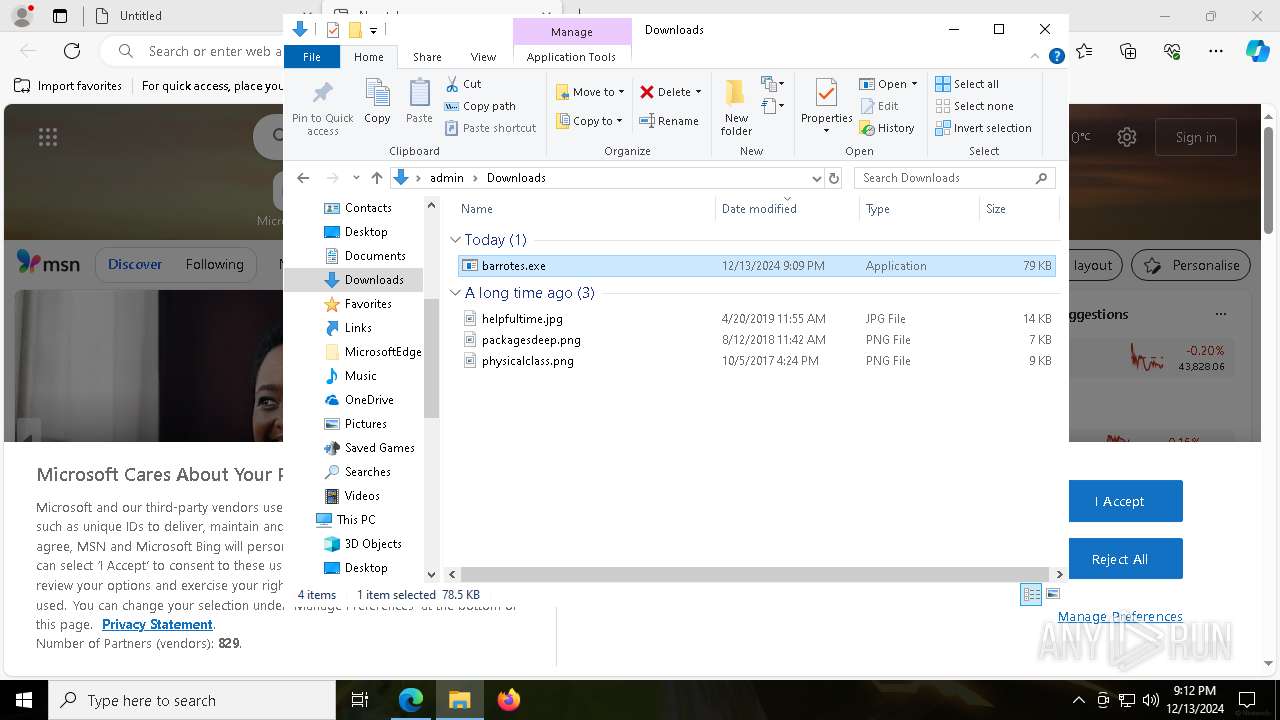Switch to the View ribbon tab
This screenshot has height=720, width=1280.
[x=483, y=57]
